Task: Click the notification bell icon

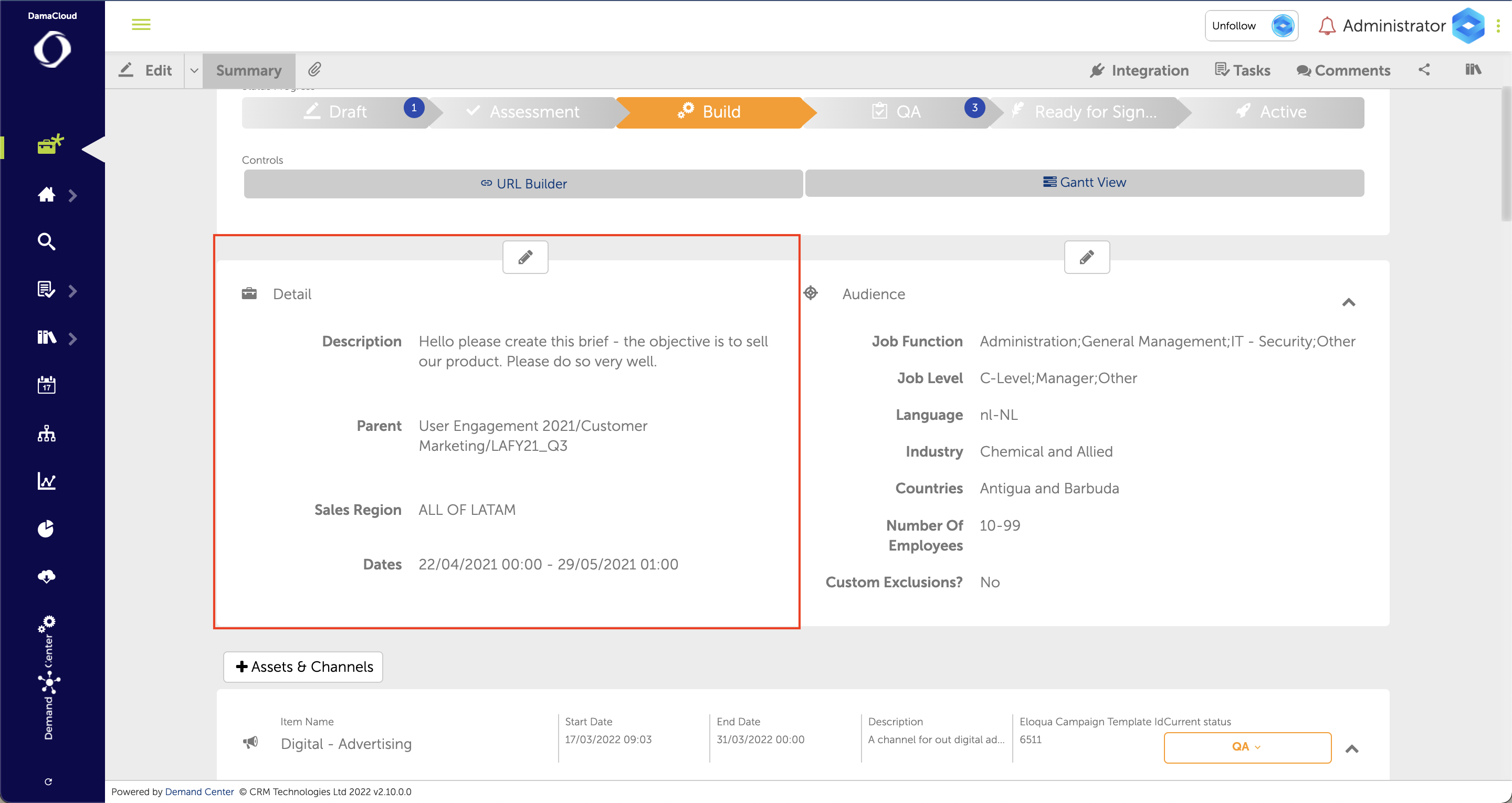Action: 1327,26
